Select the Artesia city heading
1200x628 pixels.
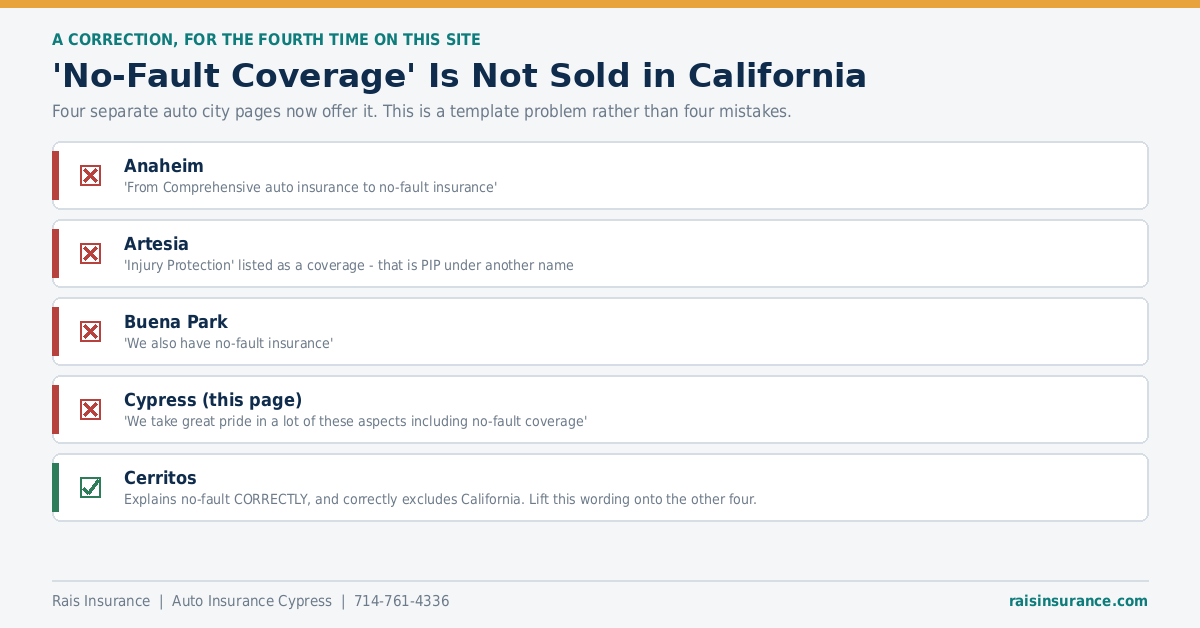click(x=156, y=244)
